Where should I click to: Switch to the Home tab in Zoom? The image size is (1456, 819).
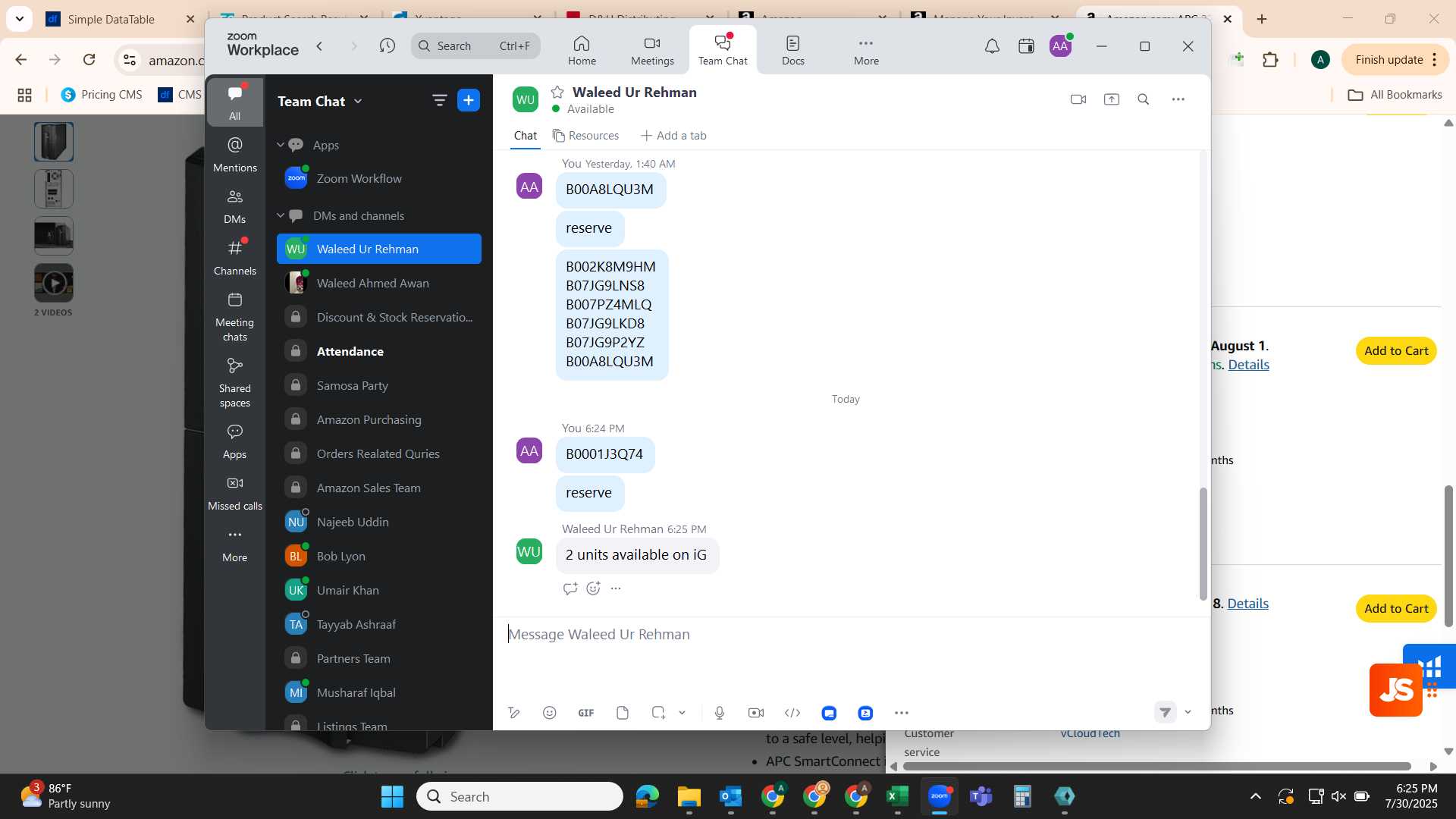tap(582, 50)
